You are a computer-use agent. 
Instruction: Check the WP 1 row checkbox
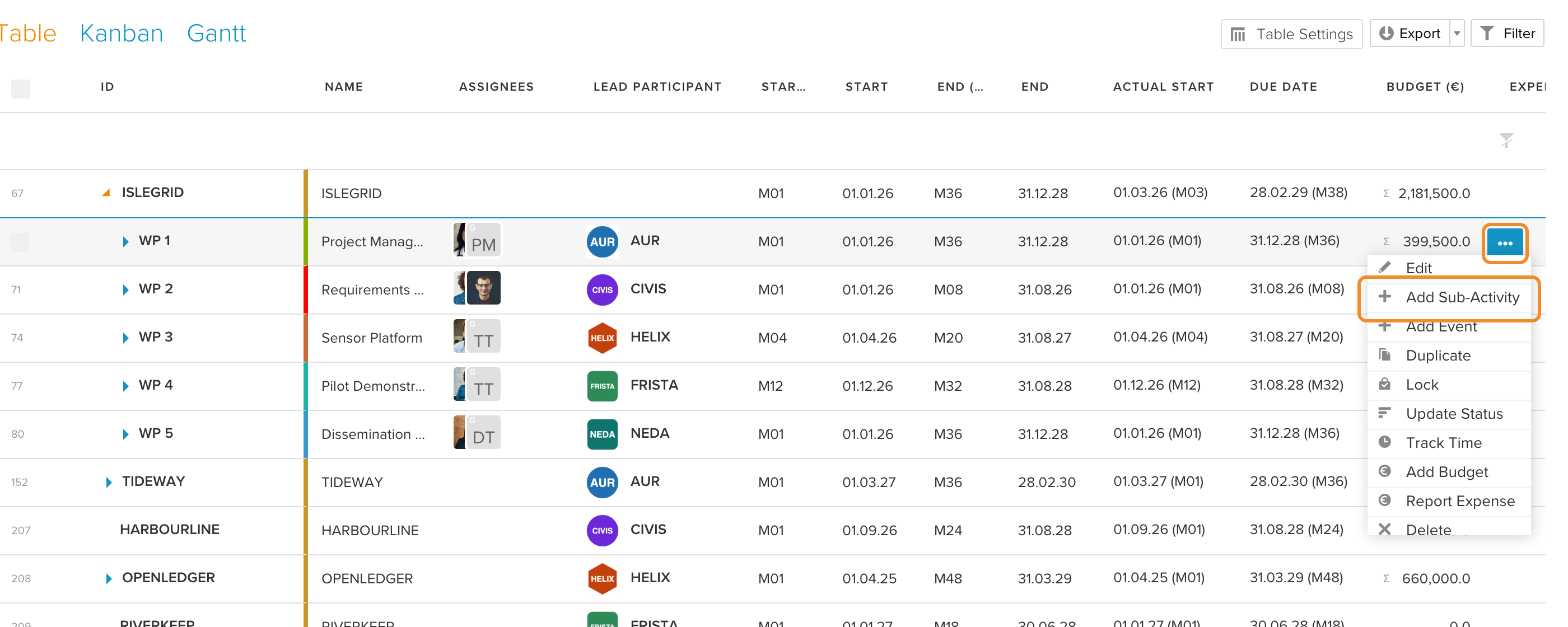click(20, 242)
